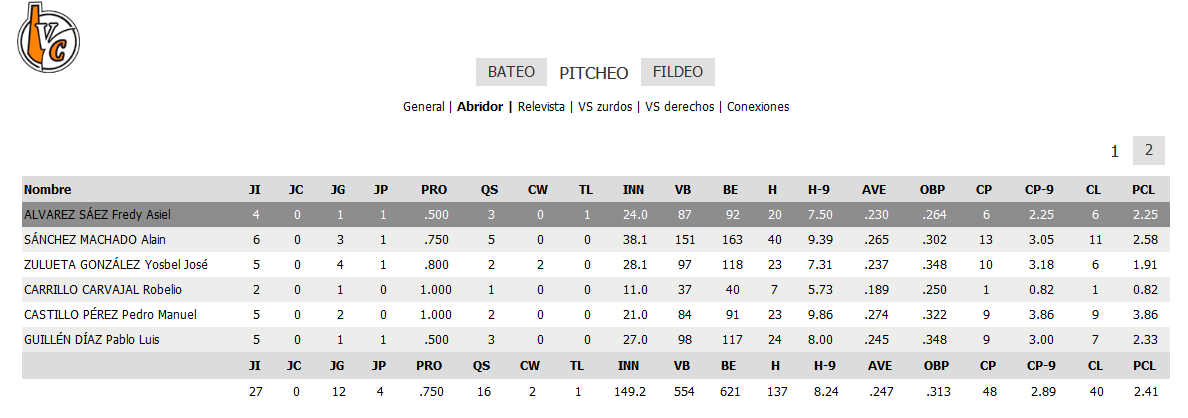Sort by the top PCL column header

(1144, 189)
